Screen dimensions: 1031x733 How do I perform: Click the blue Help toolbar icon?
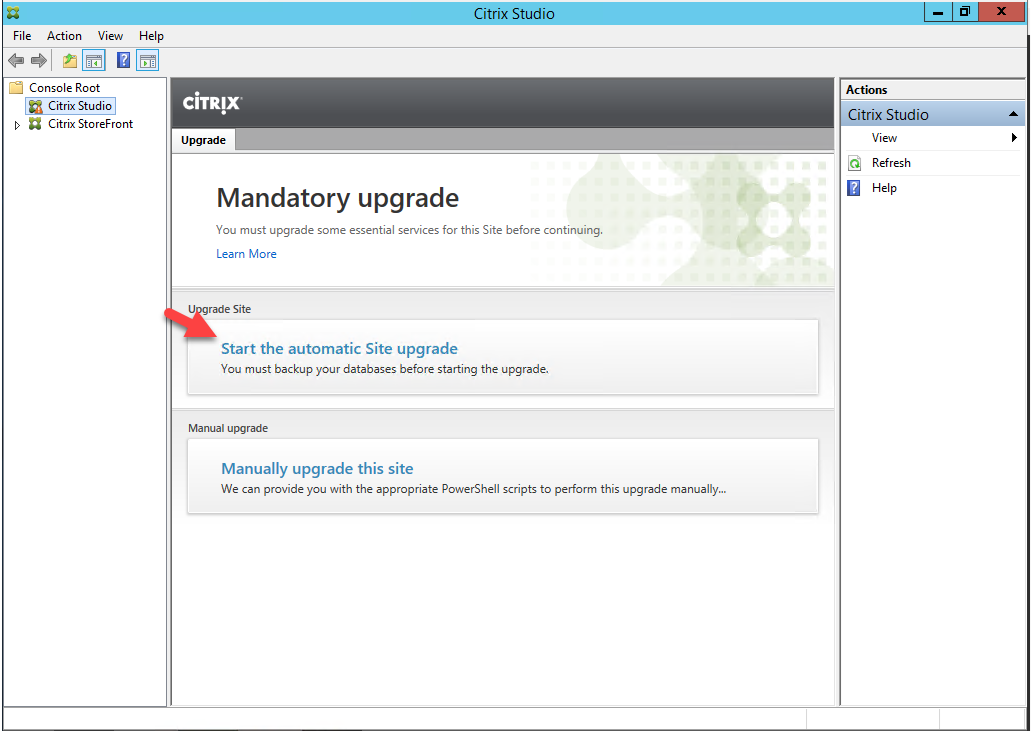[x=123, y=61]
